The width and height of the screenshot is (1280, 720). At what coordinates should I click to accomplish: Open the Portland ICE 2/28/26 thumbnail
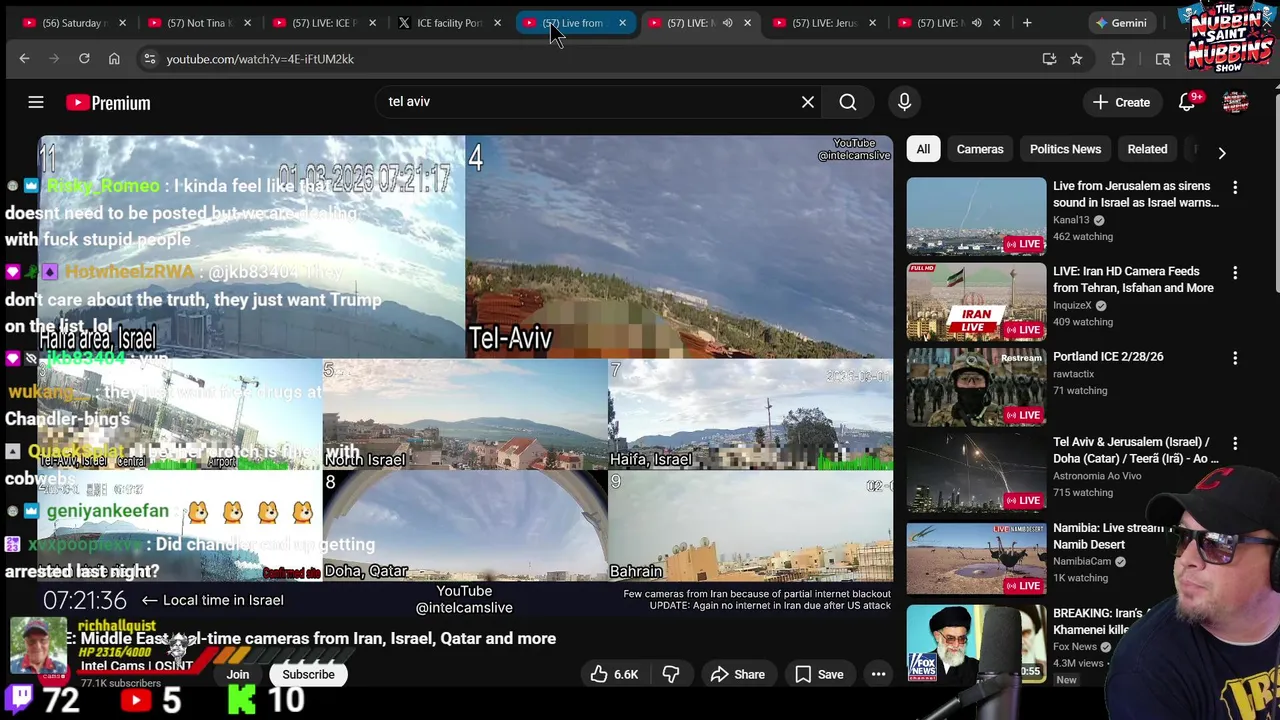pos(976,387)
